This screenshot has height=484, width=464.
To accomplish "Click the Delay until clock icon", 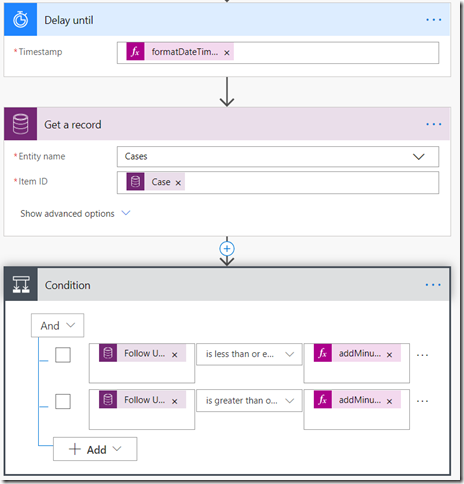I will click(20, 20).
